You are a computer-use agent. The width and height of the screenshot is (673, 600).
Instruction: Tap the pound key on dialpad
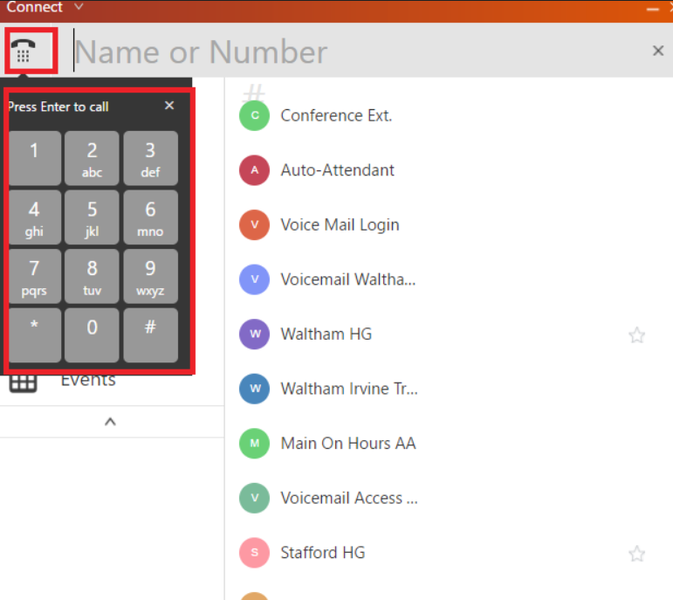150,335
